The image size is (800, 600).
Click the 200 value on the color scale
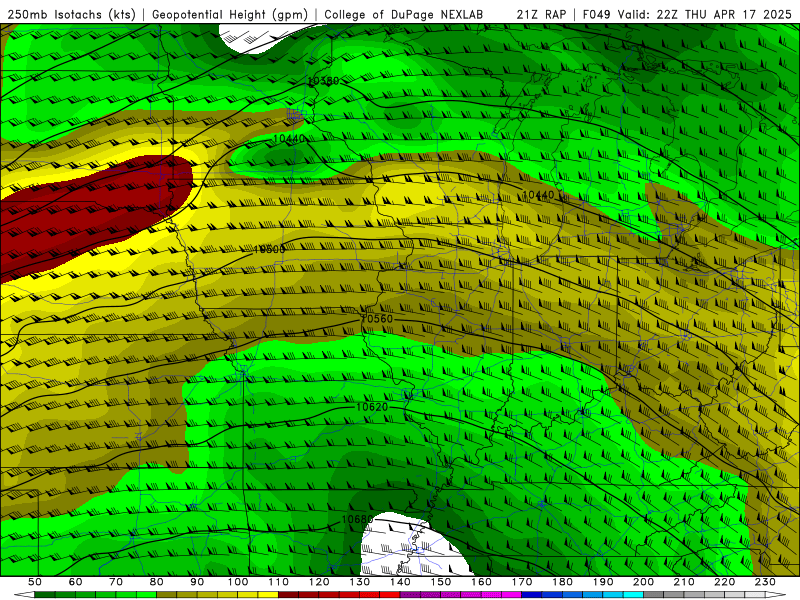point(643,582)
